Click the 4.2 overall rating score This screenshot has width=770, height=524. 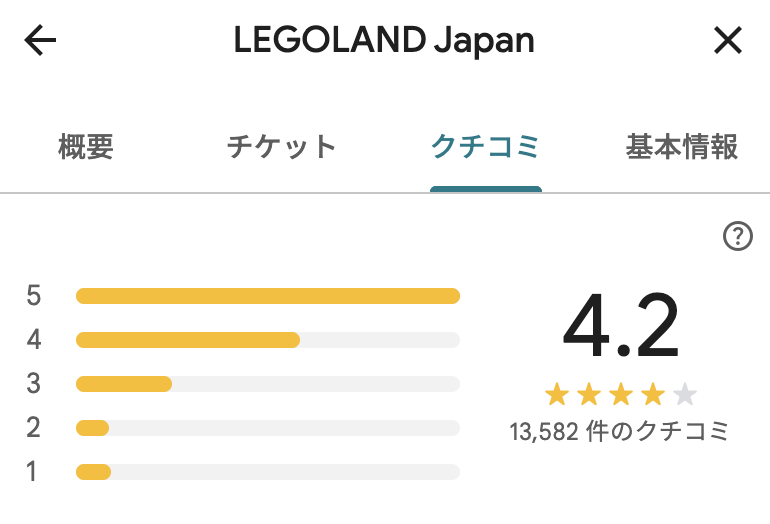tap(620, 326)
